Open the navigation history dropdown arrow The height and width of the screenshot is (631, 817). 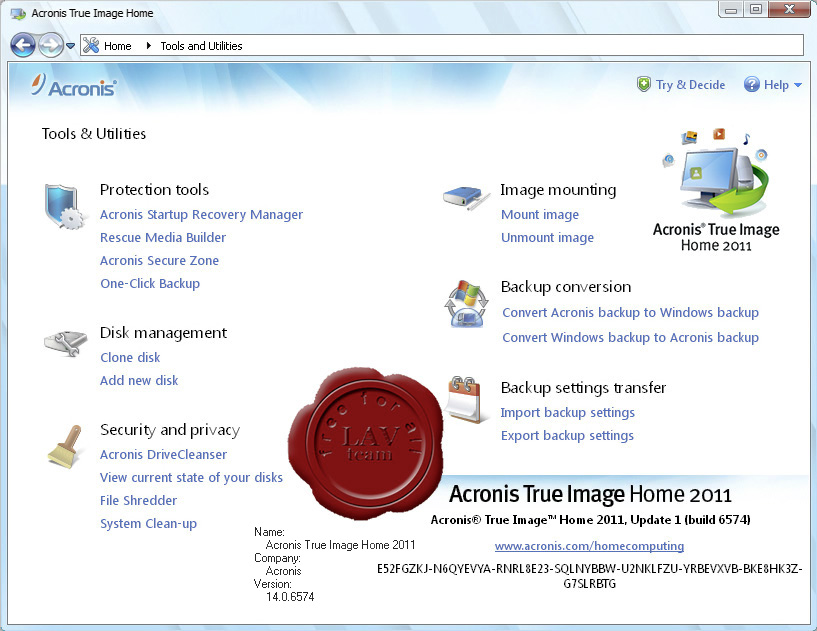pyautogui.click(x=70, y=46)
